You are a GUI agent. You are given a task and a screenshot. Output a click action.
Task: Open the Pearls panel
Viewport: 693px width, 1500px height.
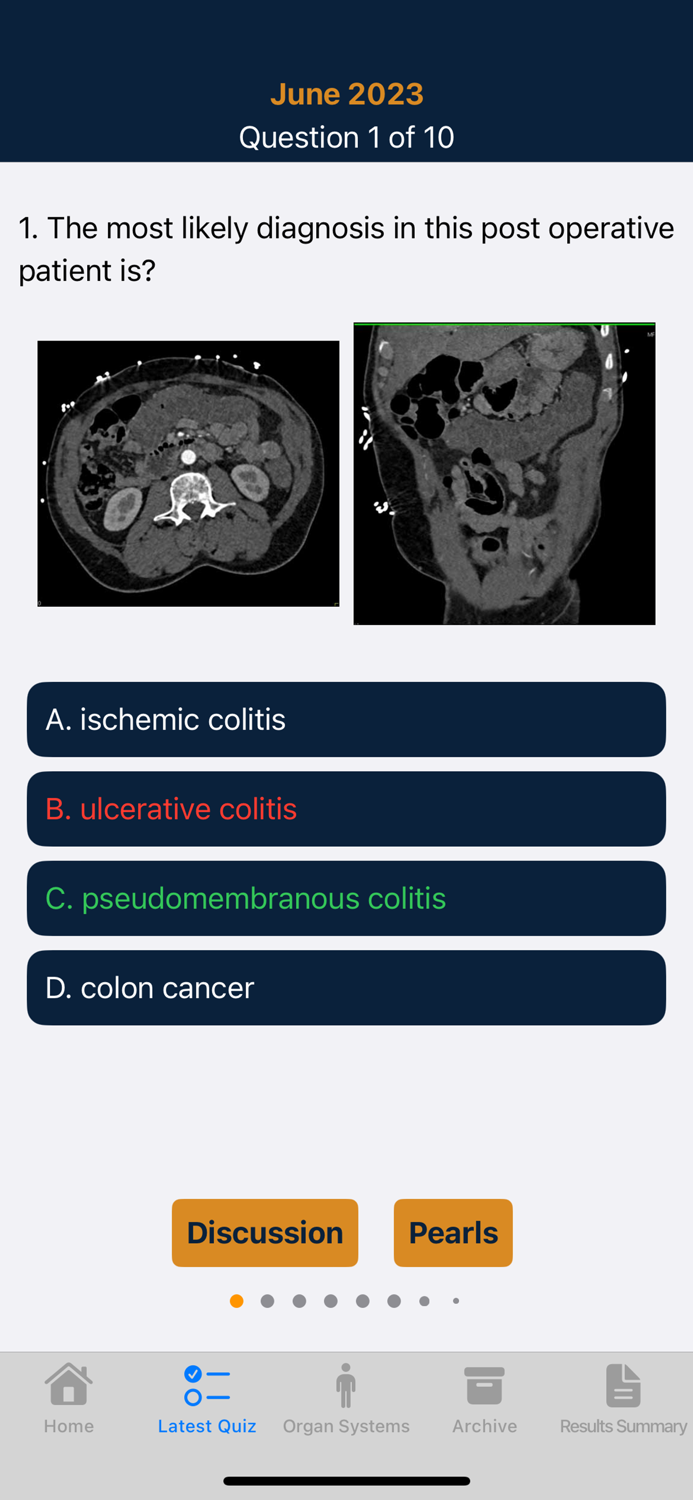(x=453, y=1232)
